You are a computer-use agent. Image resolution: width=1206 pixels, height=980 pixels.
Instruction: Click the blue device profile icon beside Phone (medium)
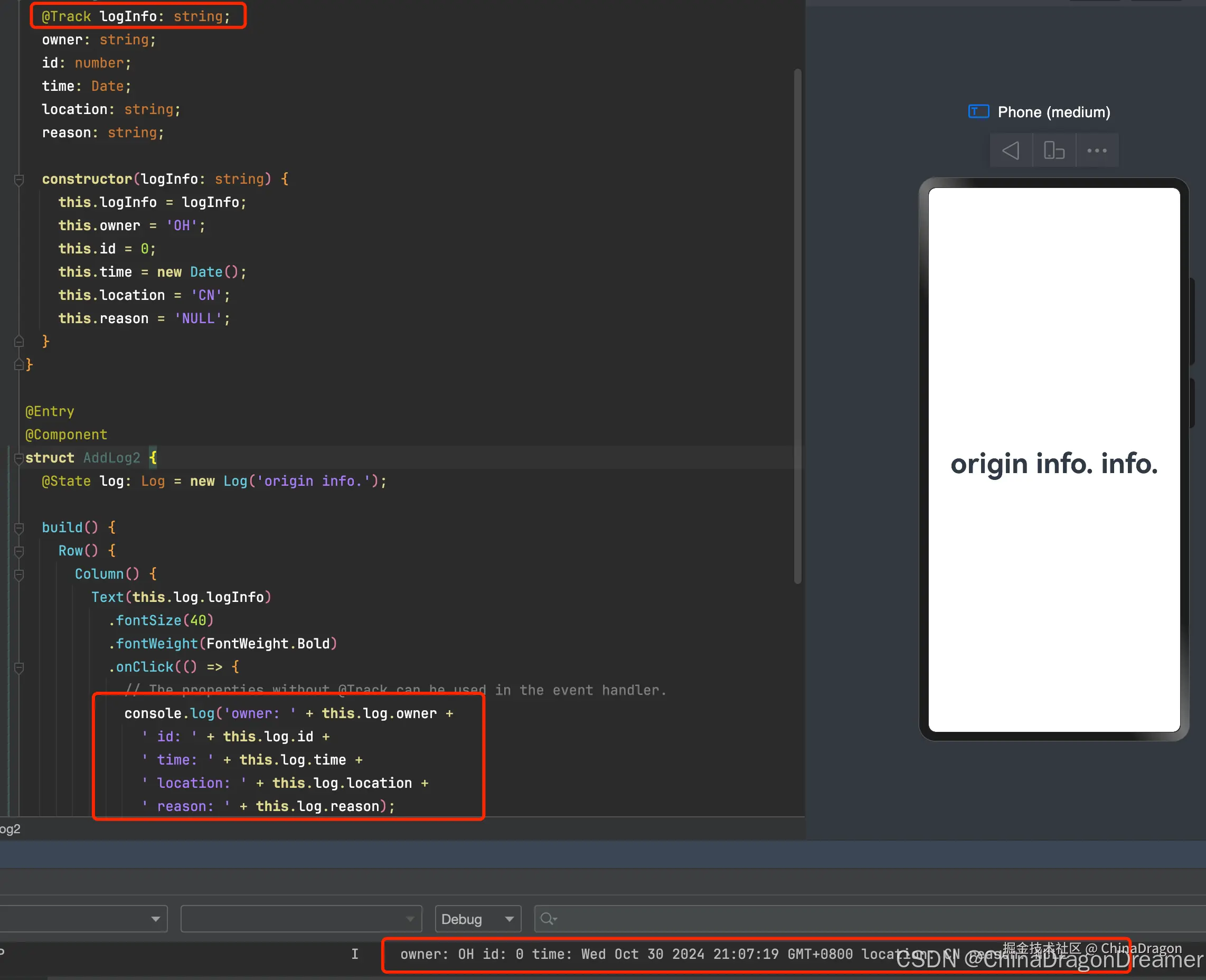point(978,112)
